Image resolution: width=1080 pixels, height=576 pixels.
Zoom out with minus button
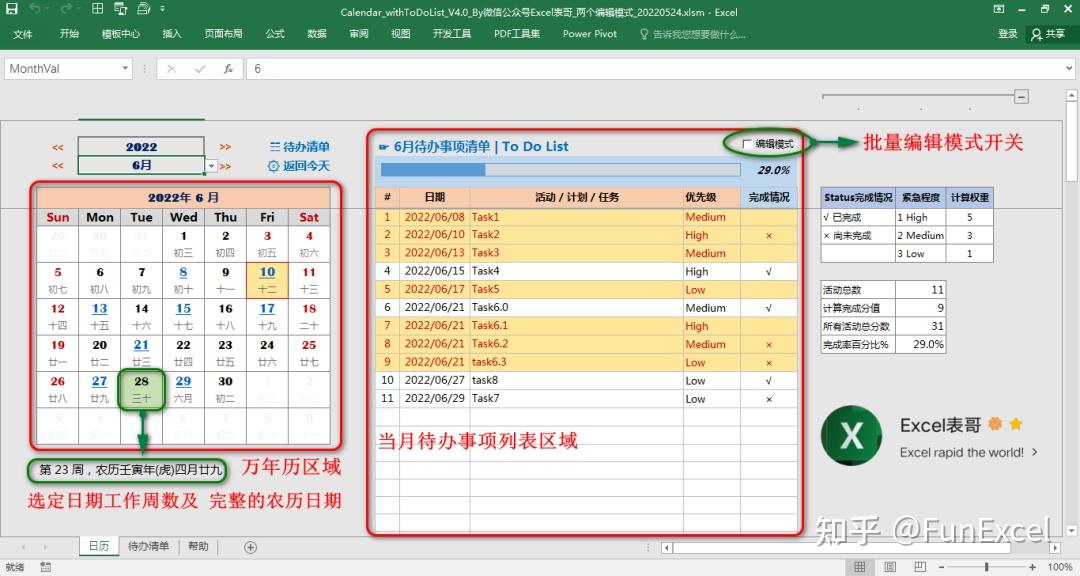click(x=941, y=566)
